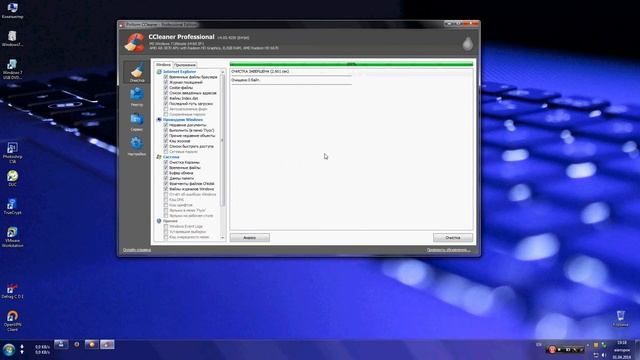Screen dimensions: 640x360
Task: Uncheck Cookie-файлы checkbox
Action: (x=166, y=88)
